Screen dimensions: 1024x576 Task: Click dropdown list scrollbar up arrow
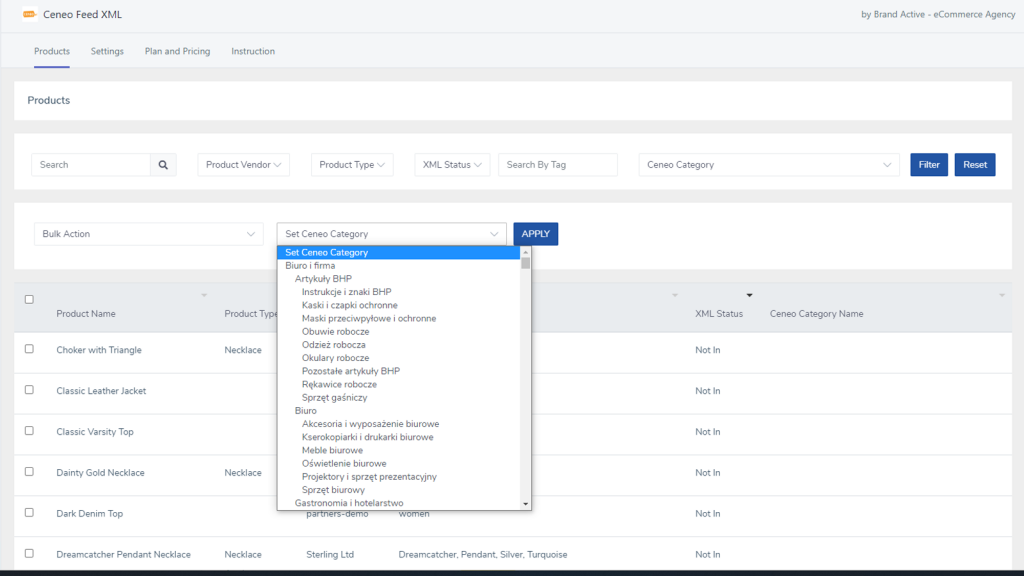pos(526,252)
